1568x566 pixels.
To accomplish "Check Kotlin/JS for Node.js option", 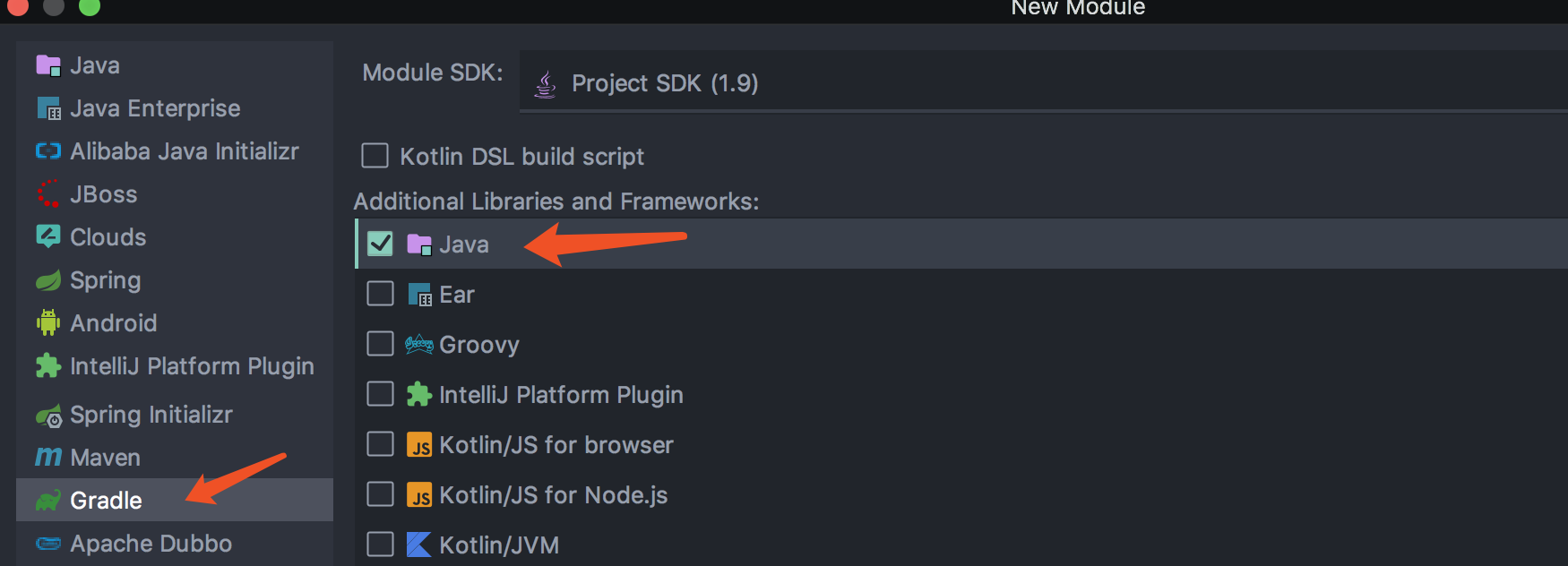I will point(380,494).
